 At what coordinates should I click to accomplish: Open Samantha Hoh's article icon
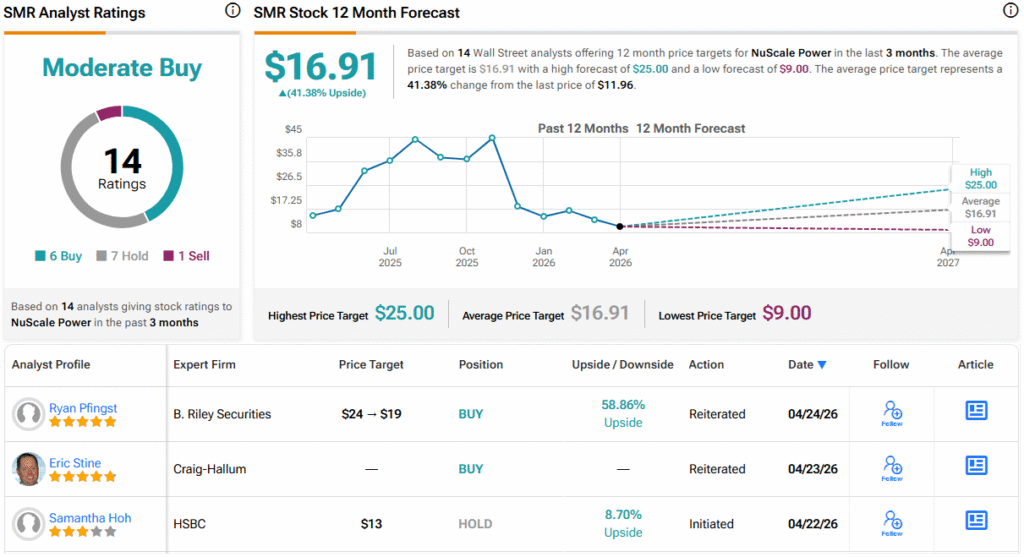[x=976, y=520]
